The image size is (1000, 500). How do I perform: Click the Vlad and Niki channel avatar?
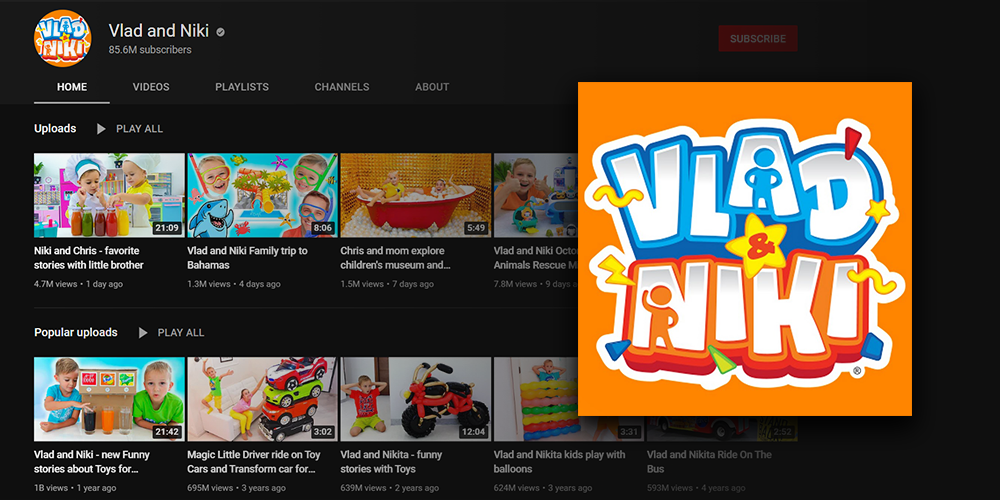click(62, 38)
